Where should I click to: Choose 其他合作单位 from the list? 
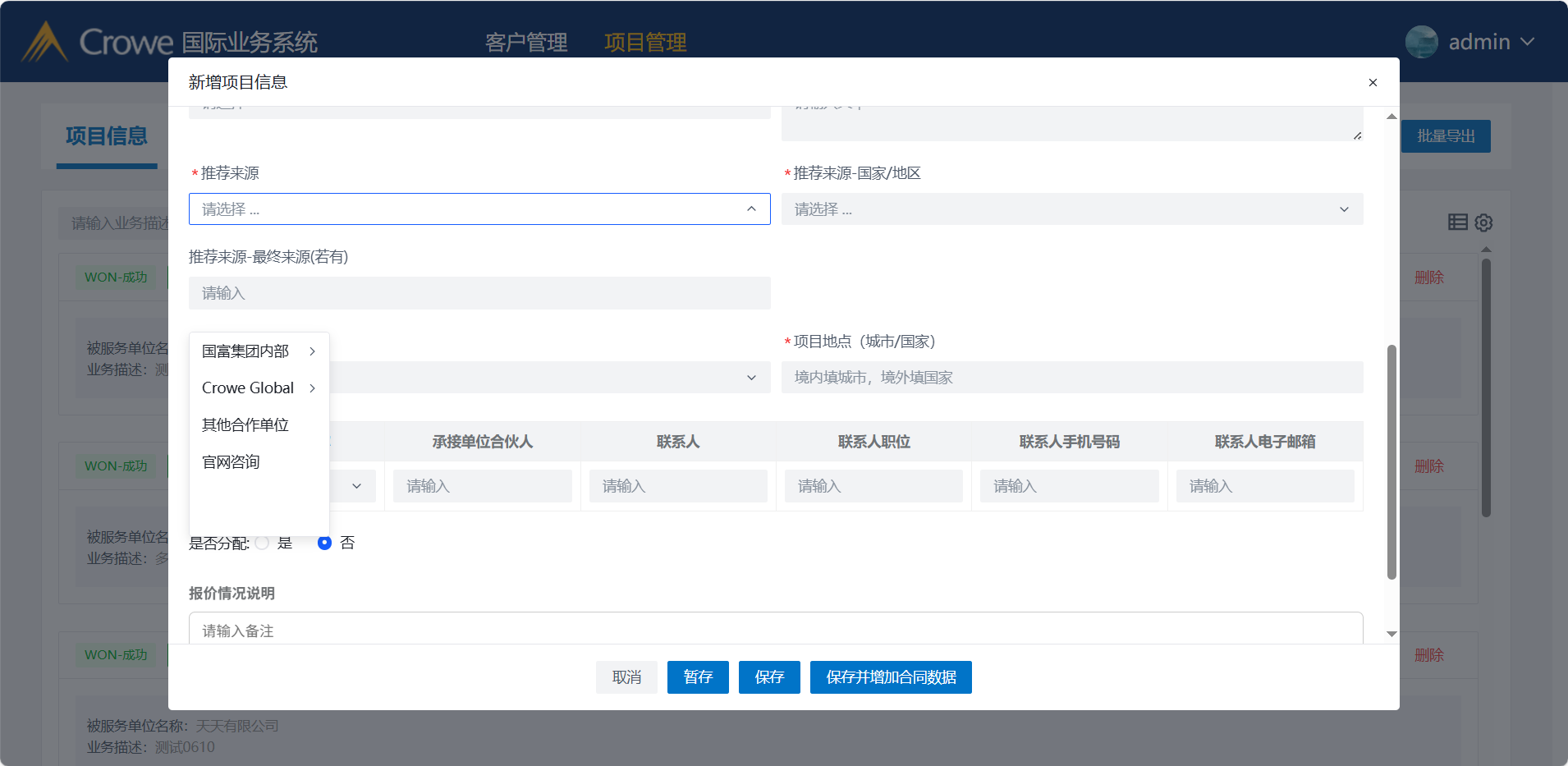click(x=245, y=425)
